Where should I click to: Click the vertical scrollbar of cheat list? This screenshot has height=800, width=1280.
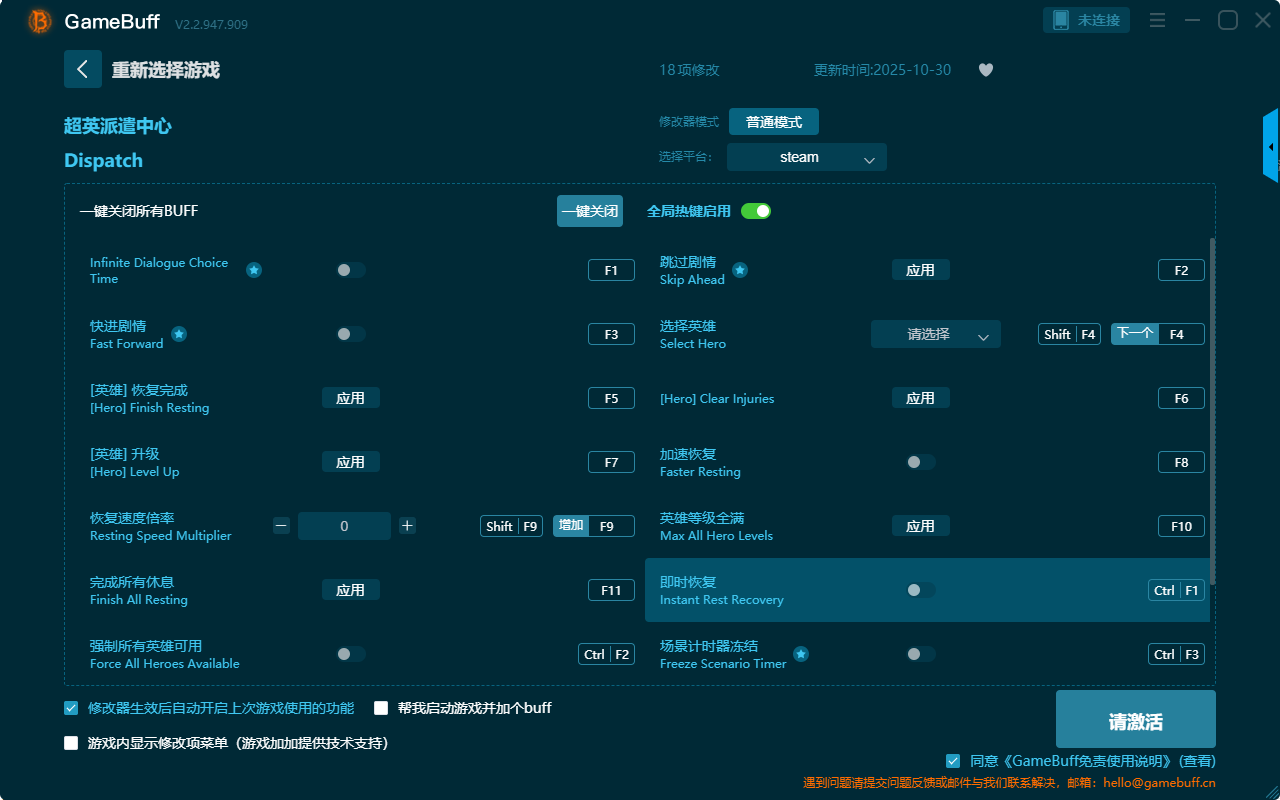tap(1212, 410)
